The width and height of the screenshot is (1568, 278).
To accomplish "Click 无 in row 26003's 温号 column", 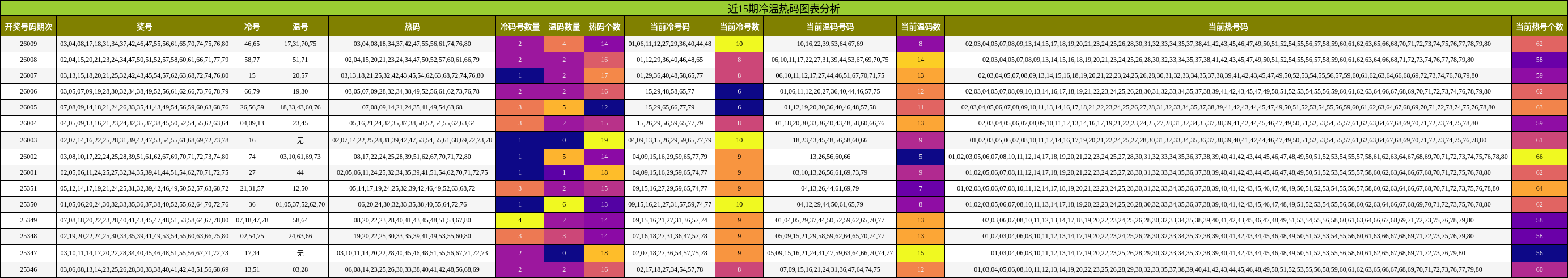I will [x=300, y=140].
